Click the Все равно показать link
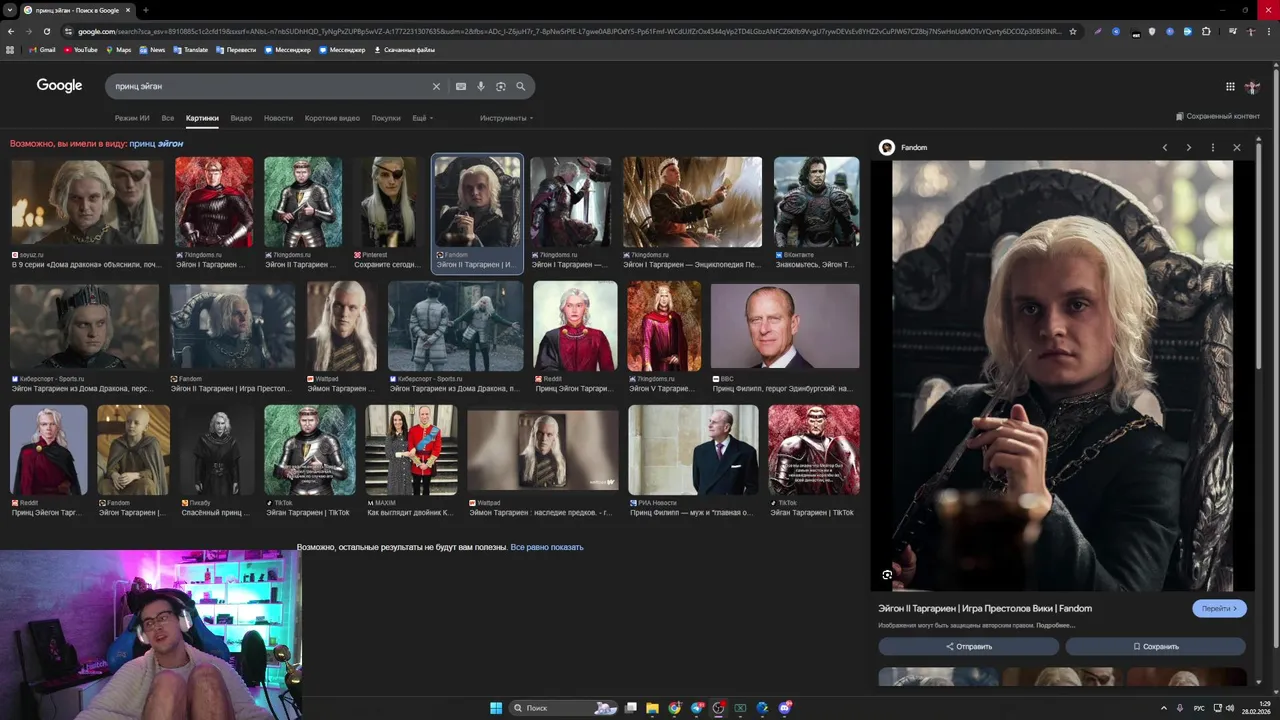 [547, 547]
